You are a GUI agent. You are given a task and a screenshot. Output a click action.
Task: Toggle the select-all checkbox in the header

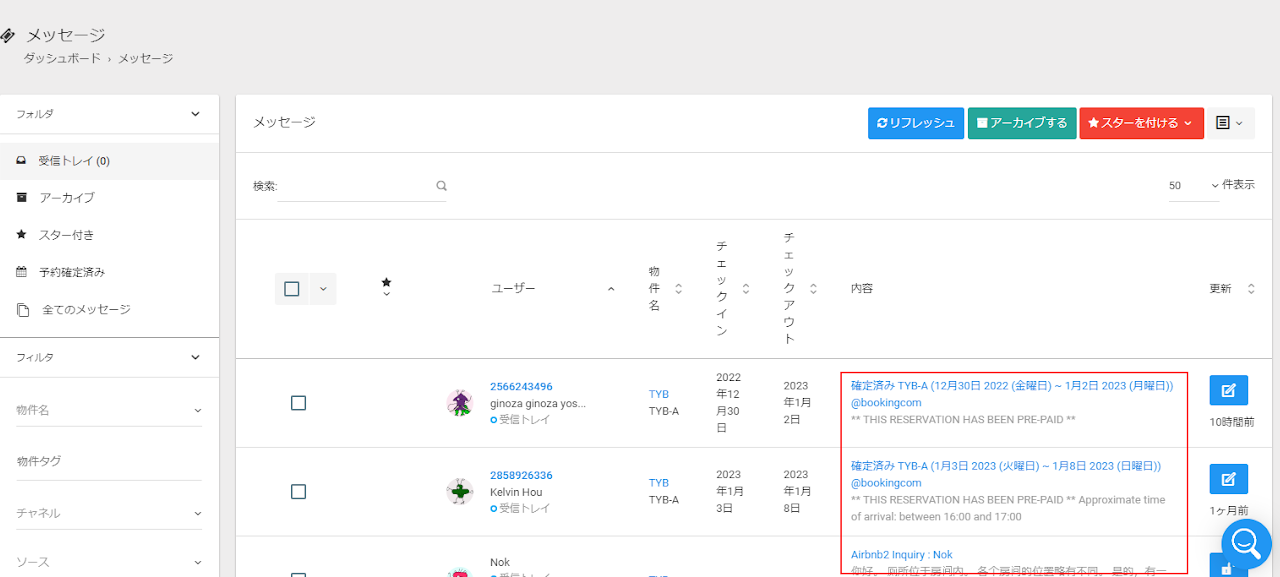click(x=292, y=289)
